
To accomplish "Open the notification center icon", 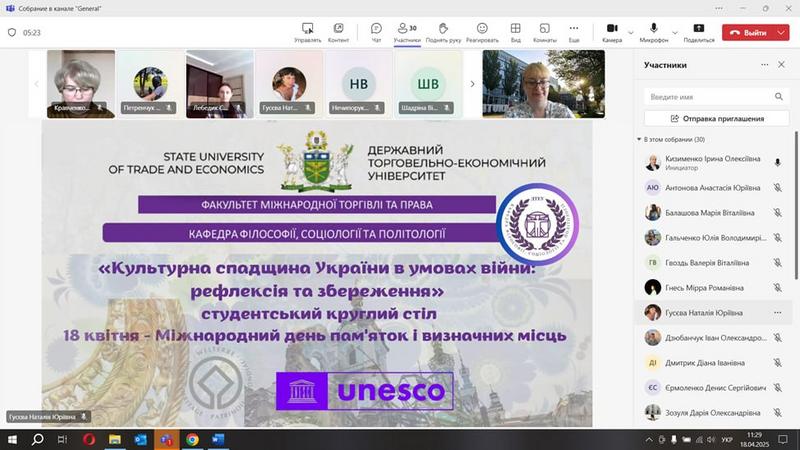I will pos(783,439).
